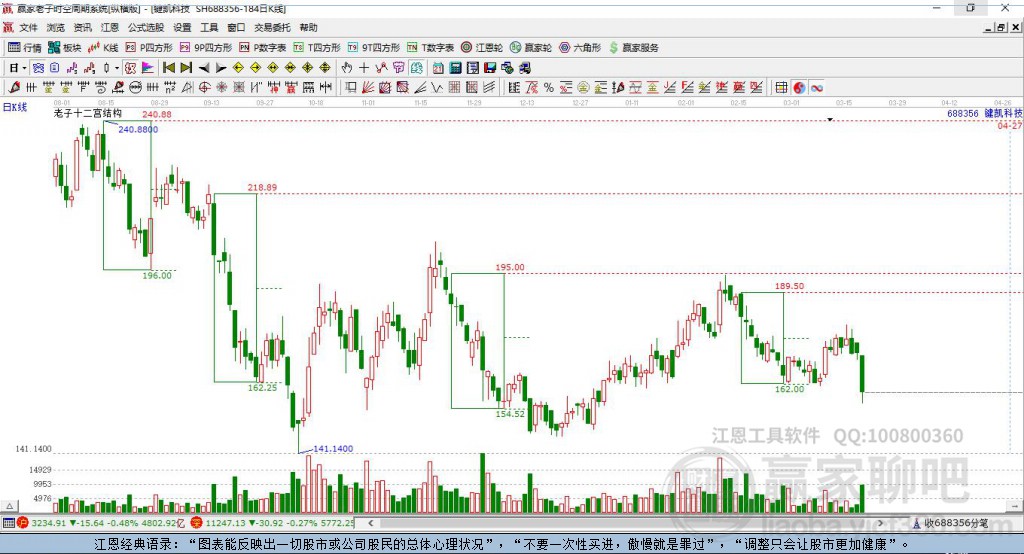Click the status bar grid icon
The image size is (1024, 554).
(x=8, y=523)
